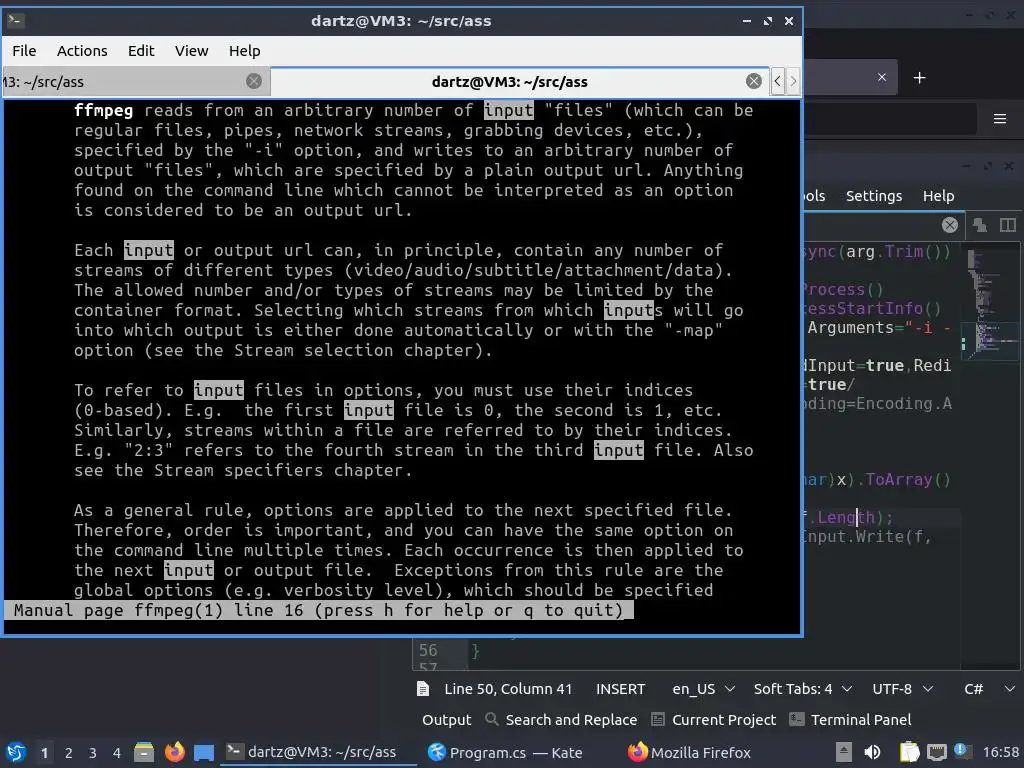Open the terminal Help menu
Viewport: 1024px width, 768px height.
coord(244,51)
